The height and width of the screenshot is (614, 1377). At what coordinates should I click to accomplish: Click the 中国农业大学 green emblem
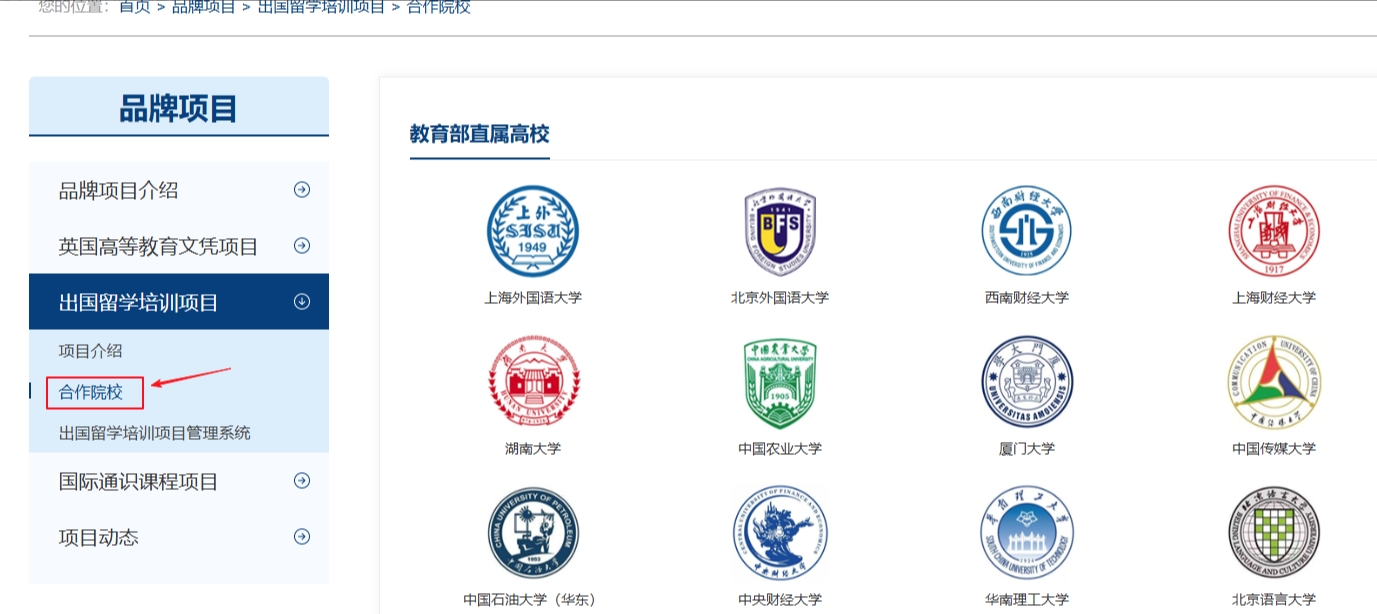(x=778, y=381)
